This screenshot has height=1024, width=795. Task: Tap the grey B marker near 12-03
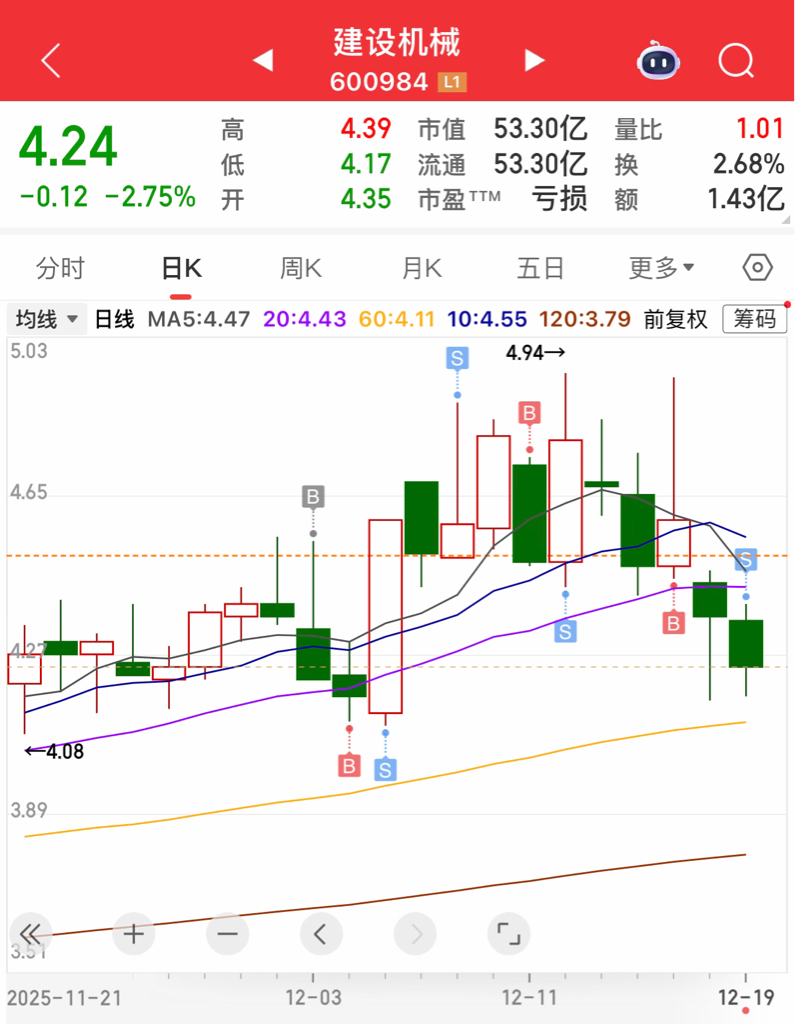point(313,497)
